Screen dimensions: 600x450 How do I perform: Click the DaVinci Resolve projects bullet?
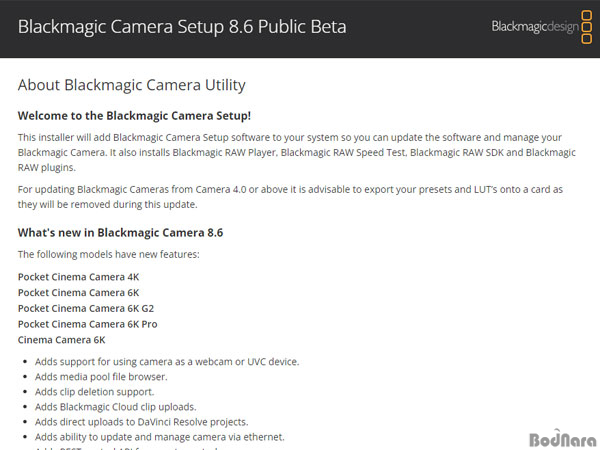[x=142, y=422]
